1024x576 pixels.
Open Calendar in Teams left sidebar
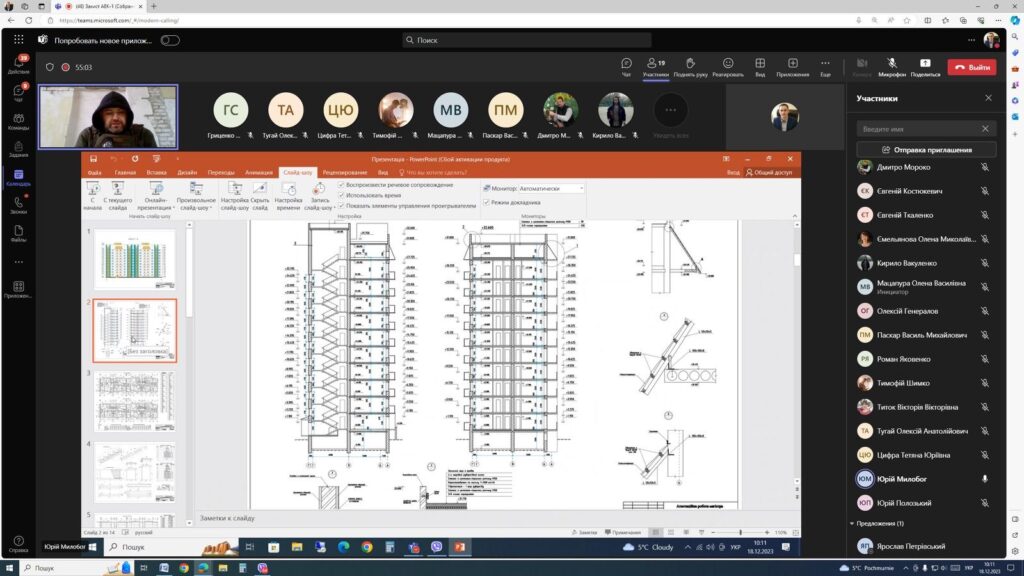[18, 178]
